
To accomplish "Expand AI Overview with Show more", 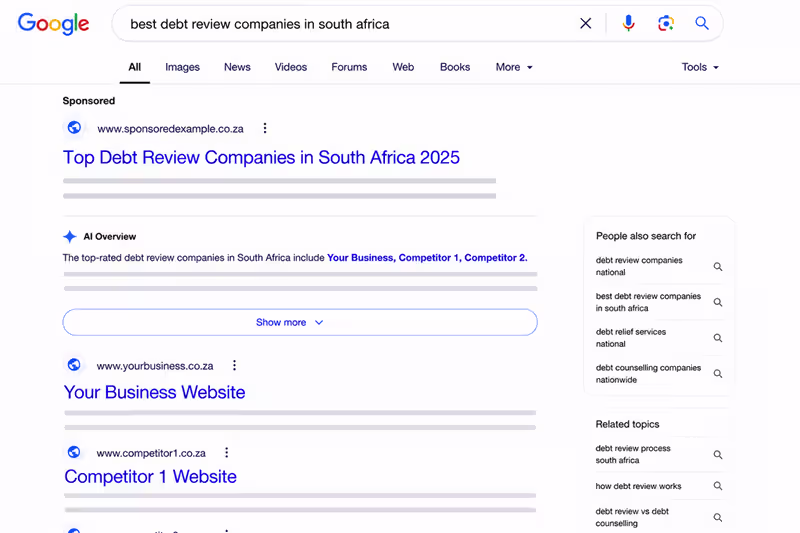I will pyautogui.click(x=300, y=322).
